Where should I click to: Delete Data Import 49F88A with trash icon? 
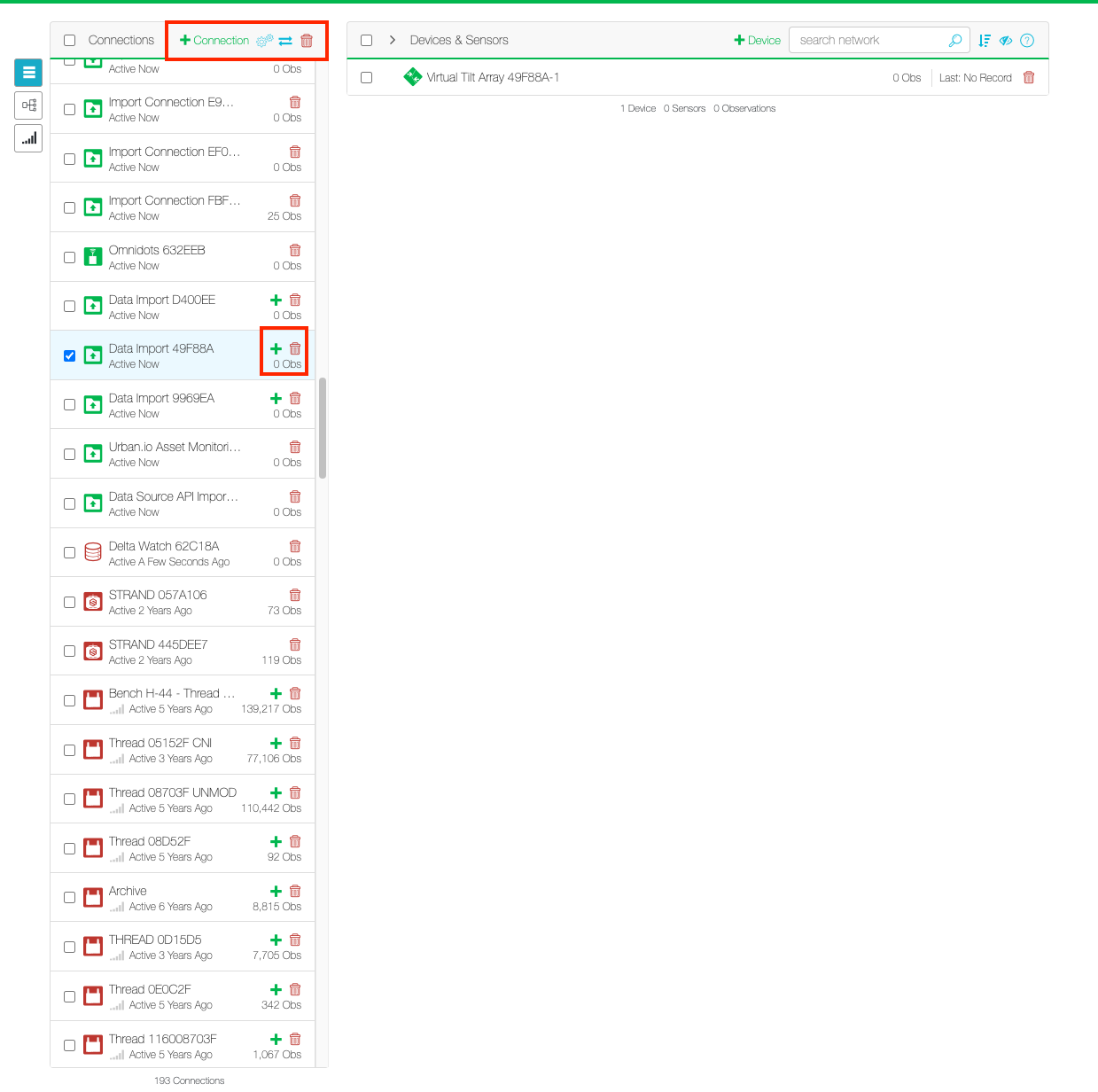pyautogui.click(x=295, y=348)
